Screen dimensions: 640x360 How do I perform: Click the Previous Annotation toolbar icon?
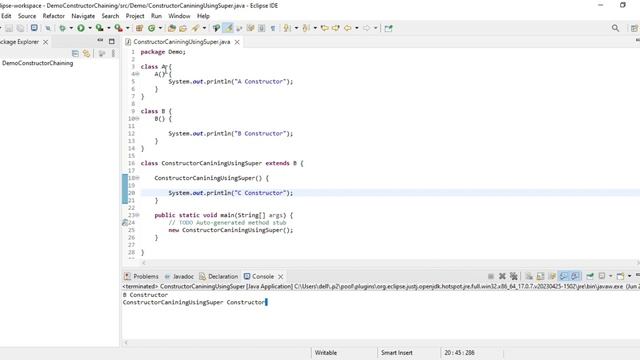coord(305,28)
